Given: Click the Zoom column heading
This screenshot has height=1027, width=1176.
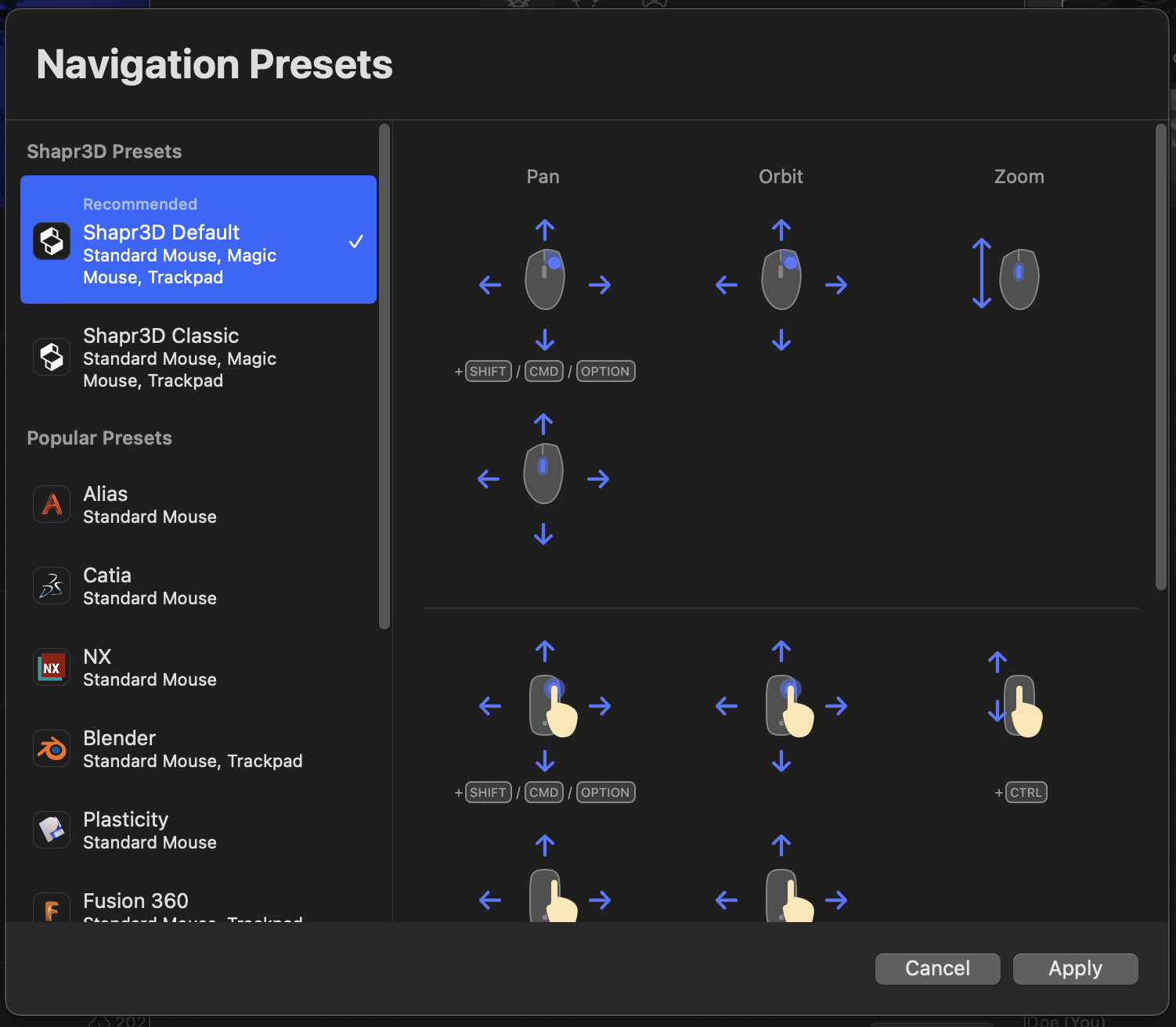Looking at the screenshot, I should pyautogui.click(x=1019, y=177).
